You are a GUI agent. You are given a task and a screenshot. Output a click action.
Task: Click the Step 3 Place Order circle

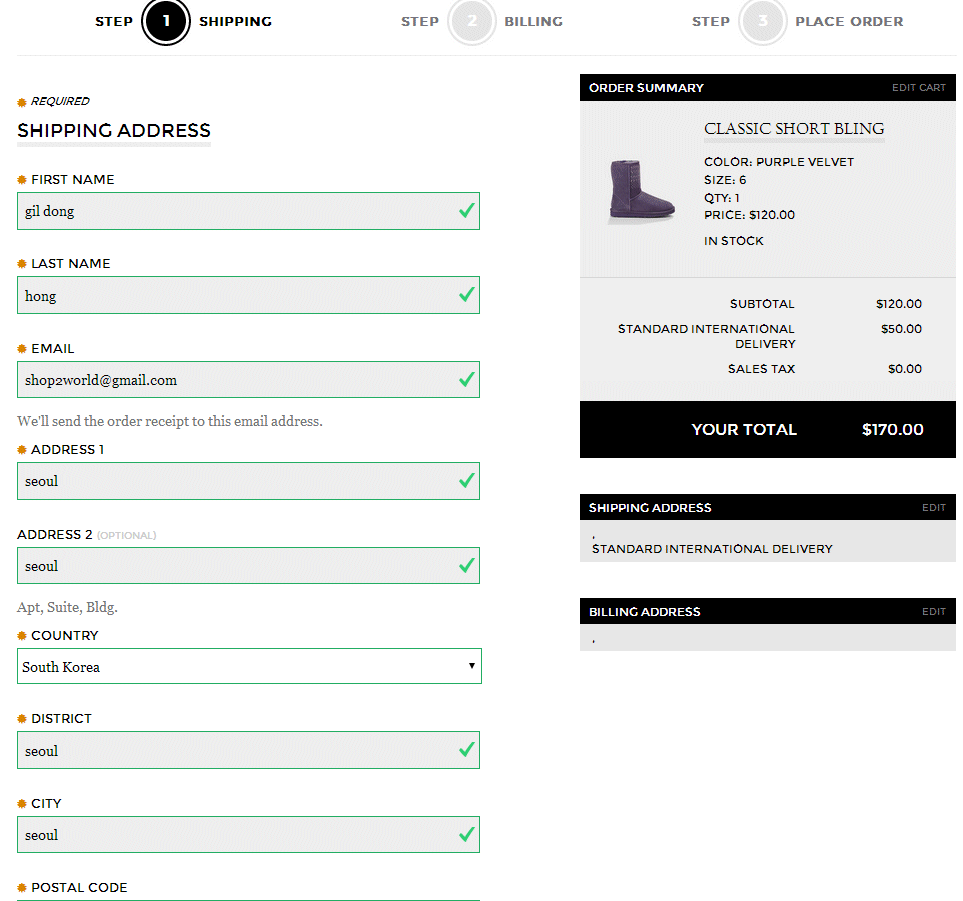coord(762,22)
